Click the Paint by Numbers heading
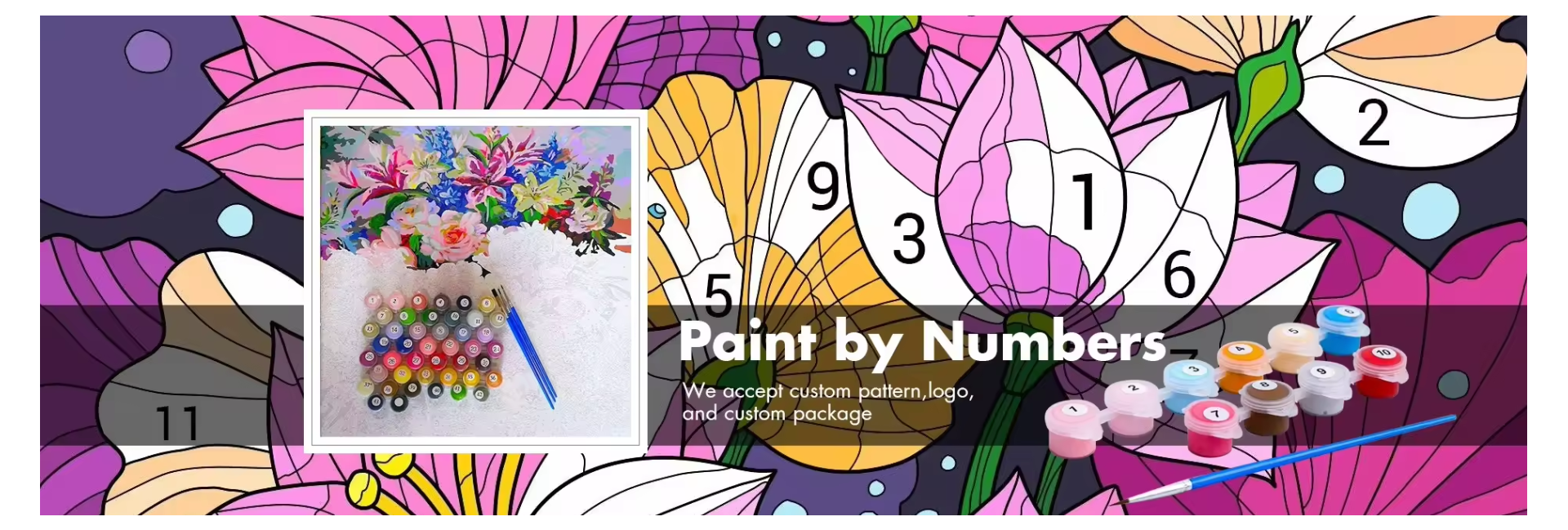This screenshot has width=1568, height=530. point(923,341)
